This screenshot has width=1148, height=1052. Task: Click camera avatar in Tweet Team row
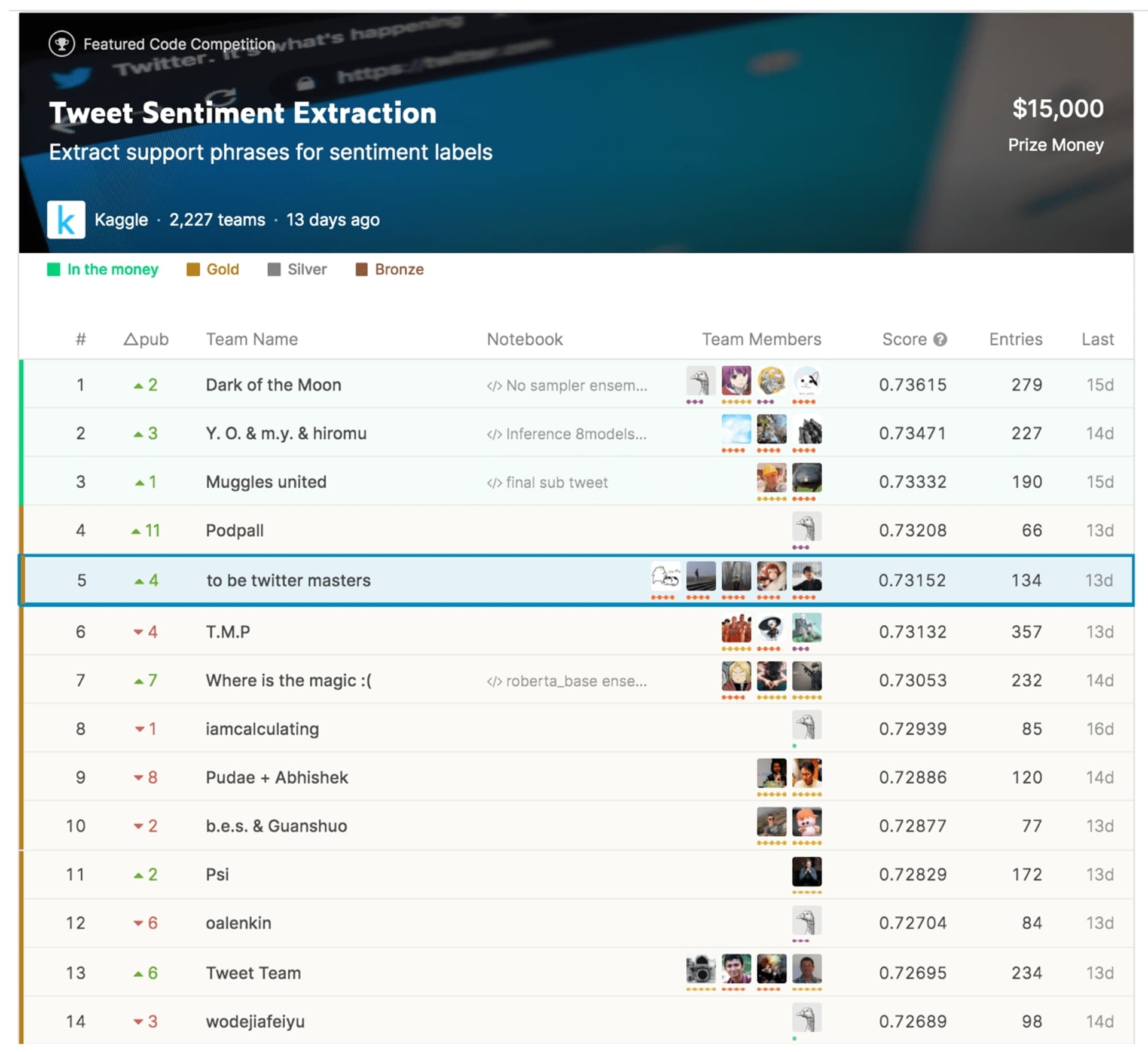pyautogui.click(x=700, y=969)
